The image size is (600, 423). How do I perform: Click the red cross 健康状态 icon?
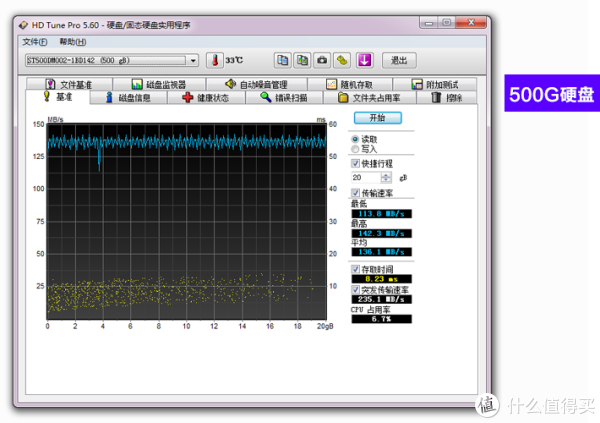[188, 98]
